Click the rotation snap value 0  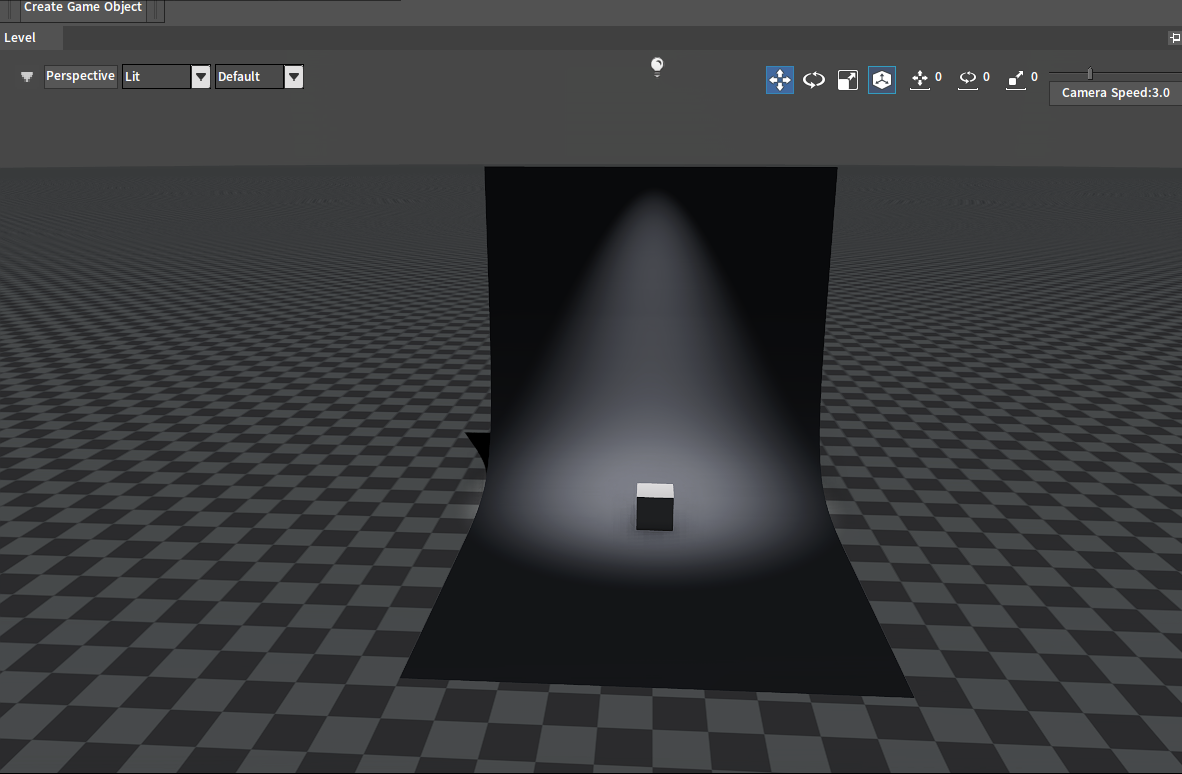[986, 77]
